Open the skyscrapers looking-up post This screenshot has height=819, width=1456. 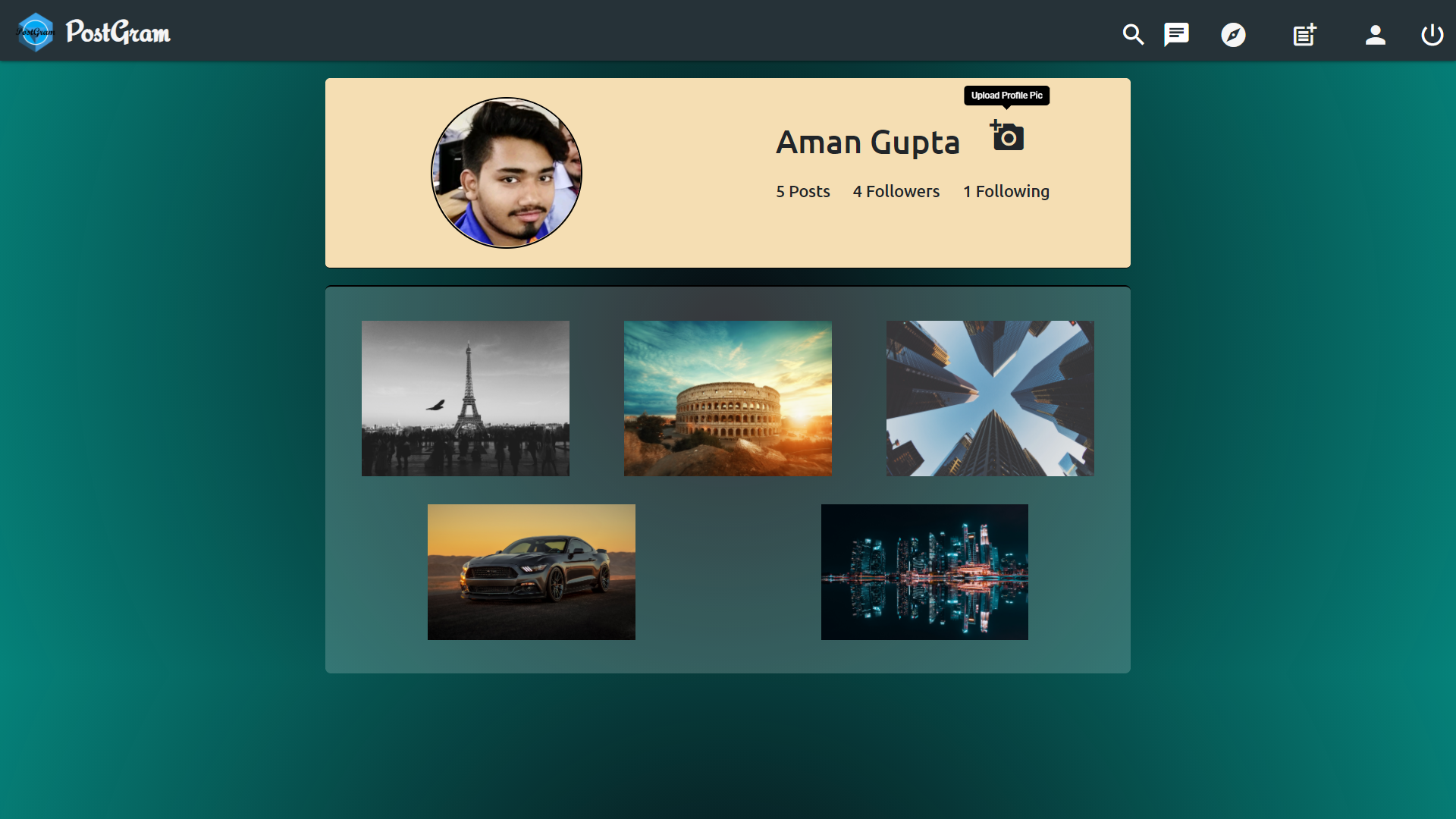pos(990,398)
